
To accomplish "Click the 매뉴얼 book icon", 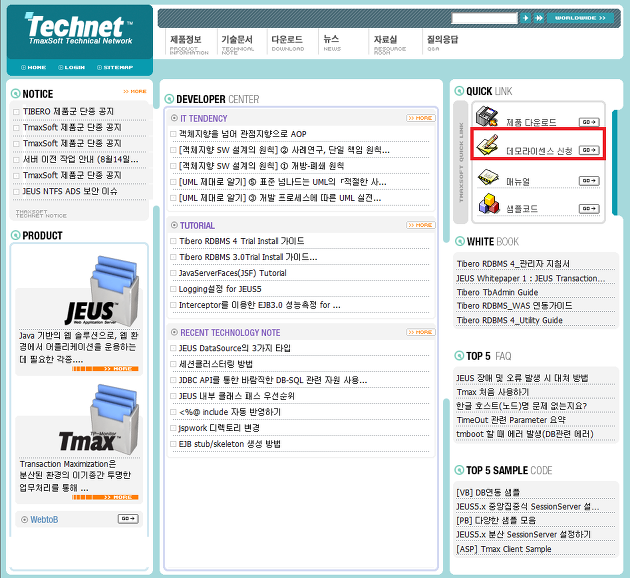I will (488, 177).
